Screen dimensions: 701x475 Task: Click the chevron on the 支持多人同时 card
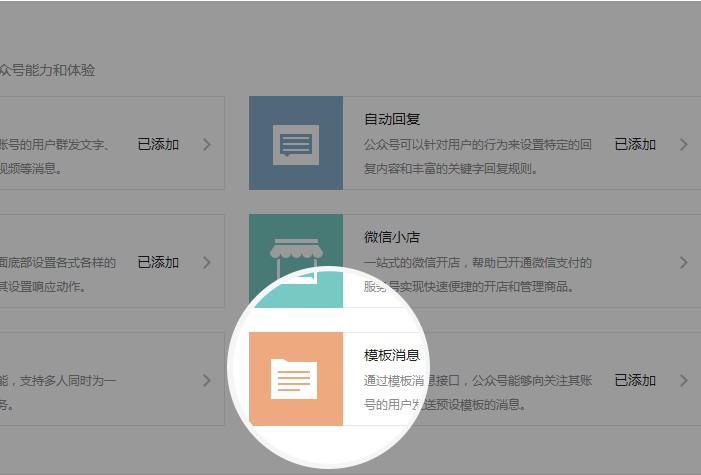click(x=206, y=380)
